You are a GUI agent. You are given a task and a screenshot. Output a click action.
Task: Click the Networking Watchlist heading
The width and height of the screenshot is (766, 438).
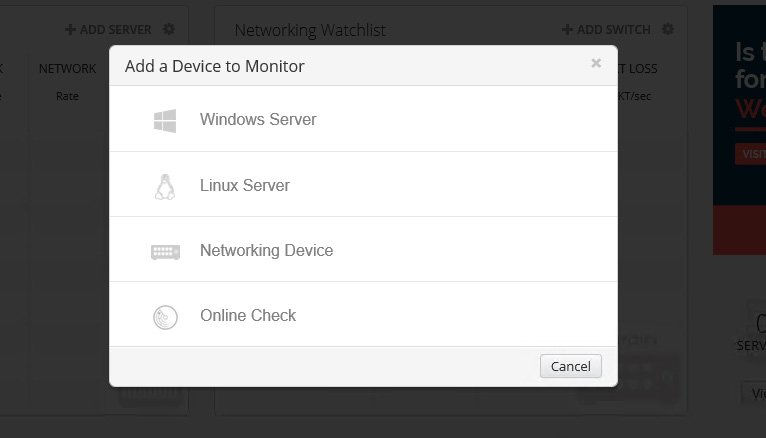[310, 31]
